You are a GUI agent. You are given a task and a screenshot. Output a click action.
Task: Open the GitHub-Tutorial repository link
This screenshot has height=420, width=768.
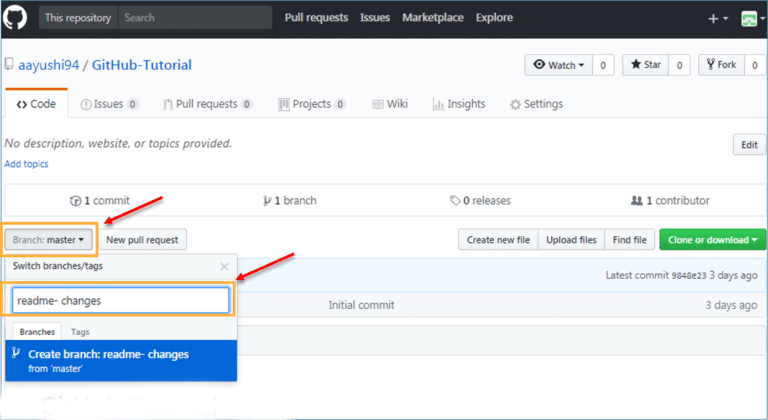tap(142, 65)
